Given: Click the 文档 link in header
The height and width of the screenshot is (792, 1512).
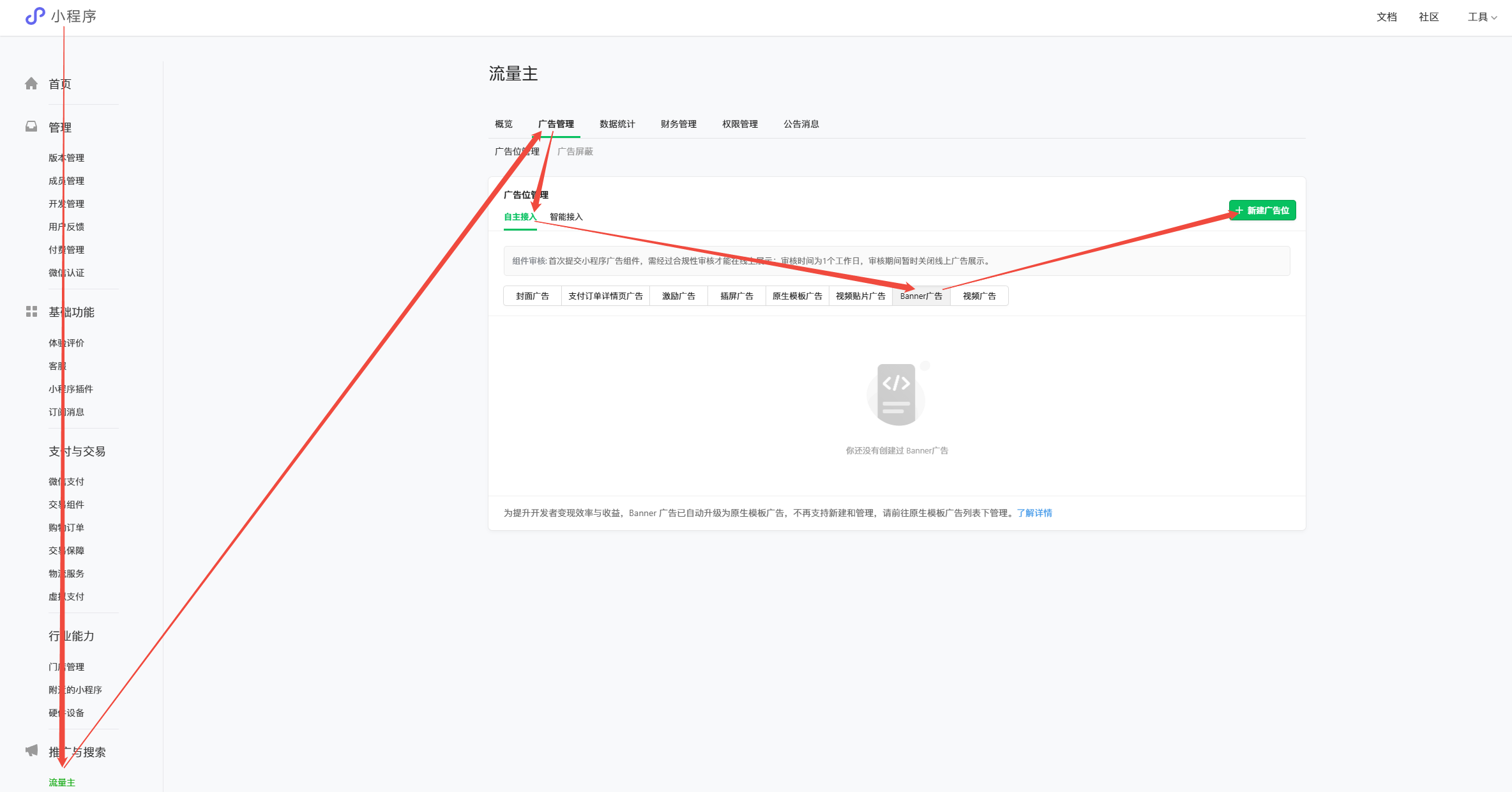Looking at the screenshot, I should 1386,17.
